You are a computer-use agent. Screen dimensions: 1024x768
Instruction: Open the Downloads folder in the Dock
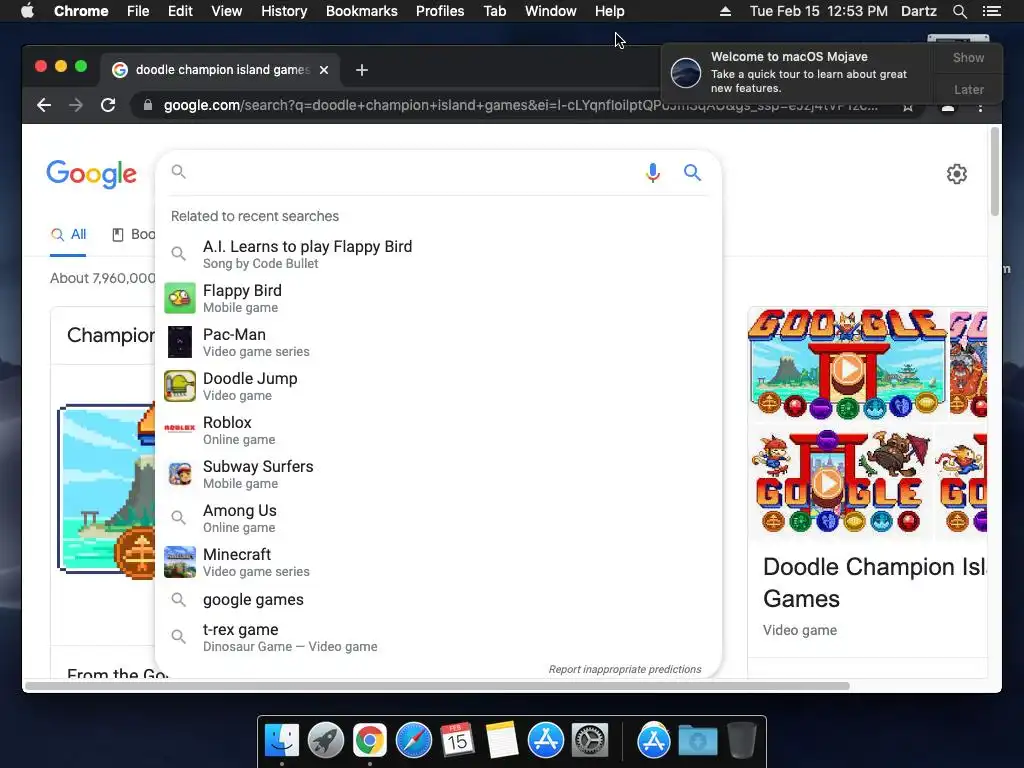[697, 741]
